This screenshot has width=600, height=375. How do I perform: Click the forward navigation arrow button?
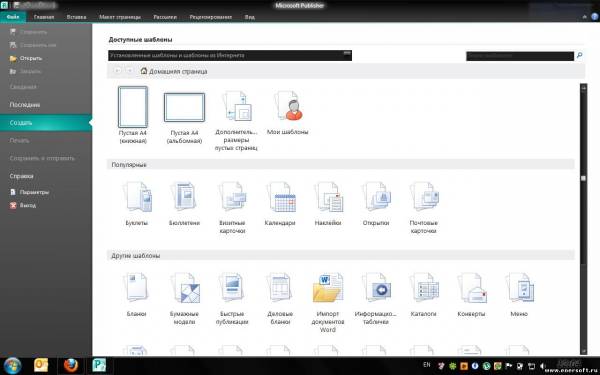tap(130, 71)
